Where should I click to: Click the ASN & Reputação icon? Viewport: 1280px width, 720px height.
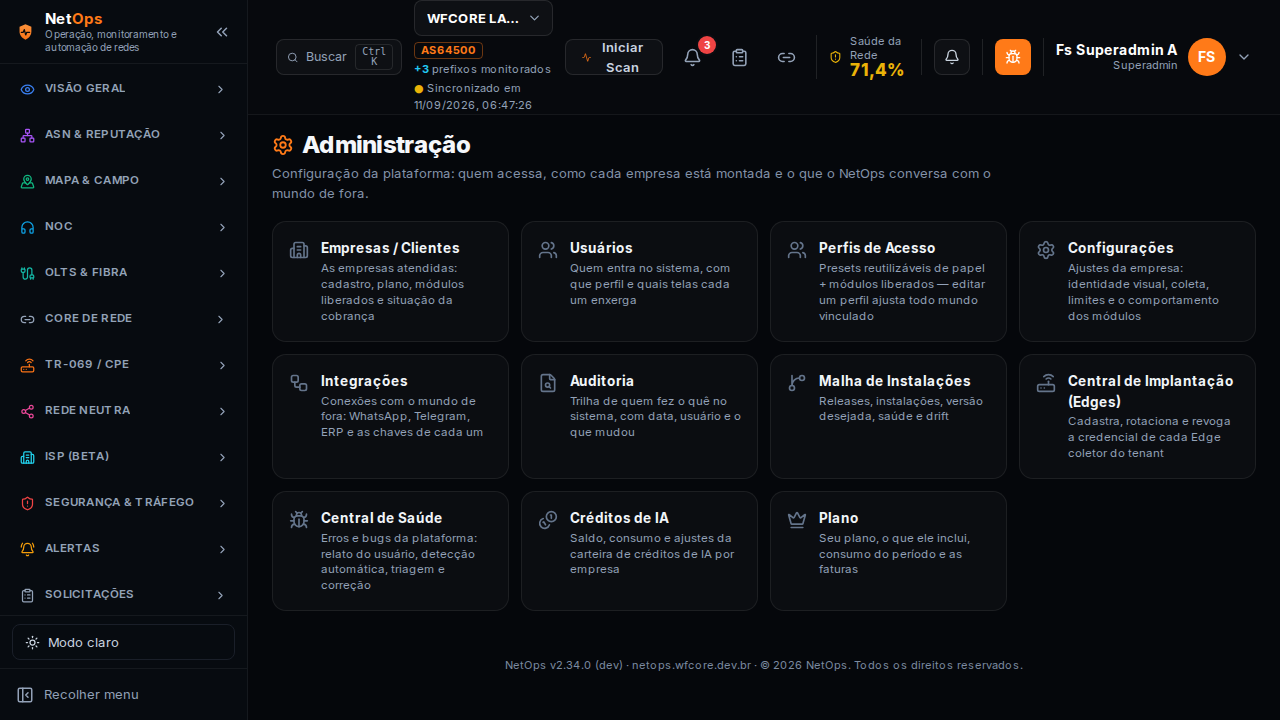pos(27,135)
